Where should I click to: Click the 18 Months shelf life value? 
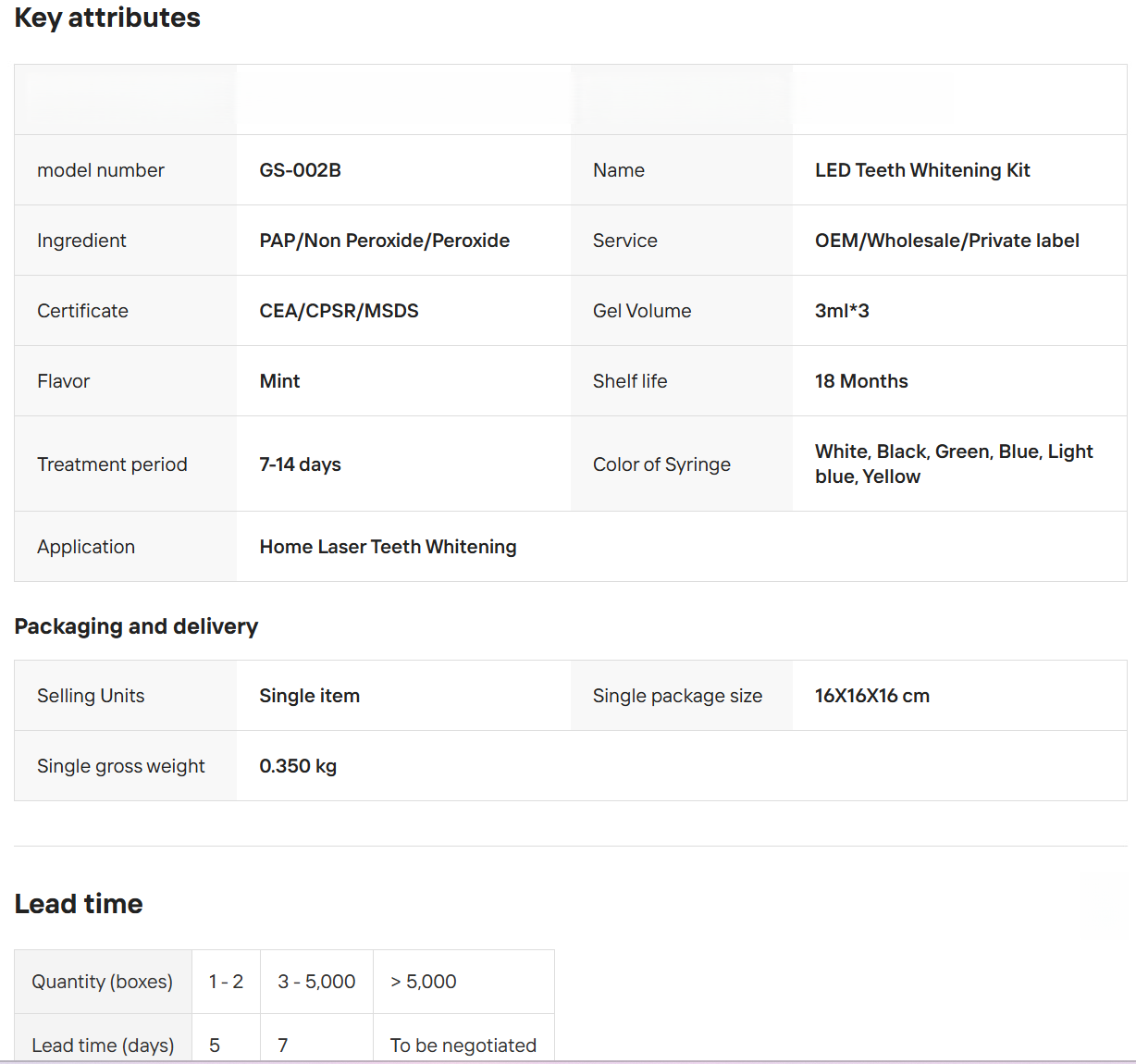[x=860, y=381]
